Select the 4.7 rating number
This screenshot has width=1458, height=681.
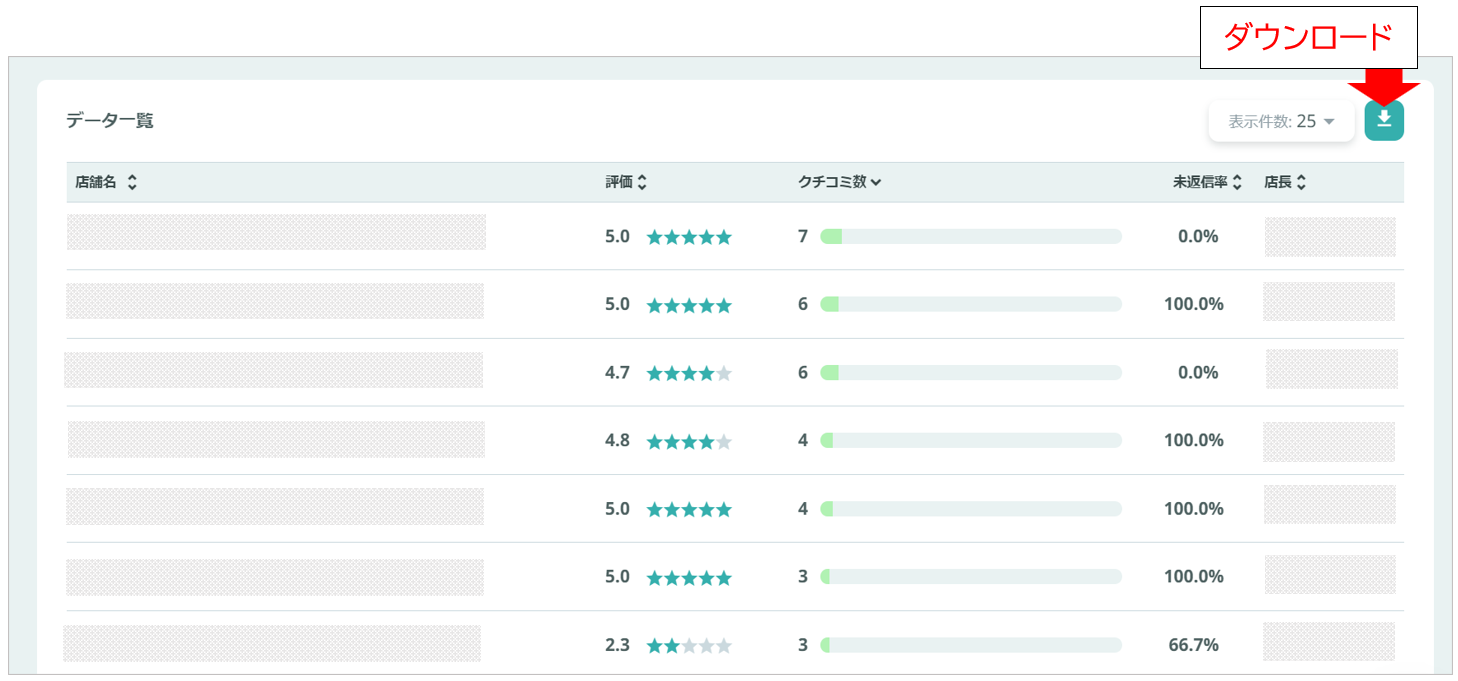tap(617, 373)
